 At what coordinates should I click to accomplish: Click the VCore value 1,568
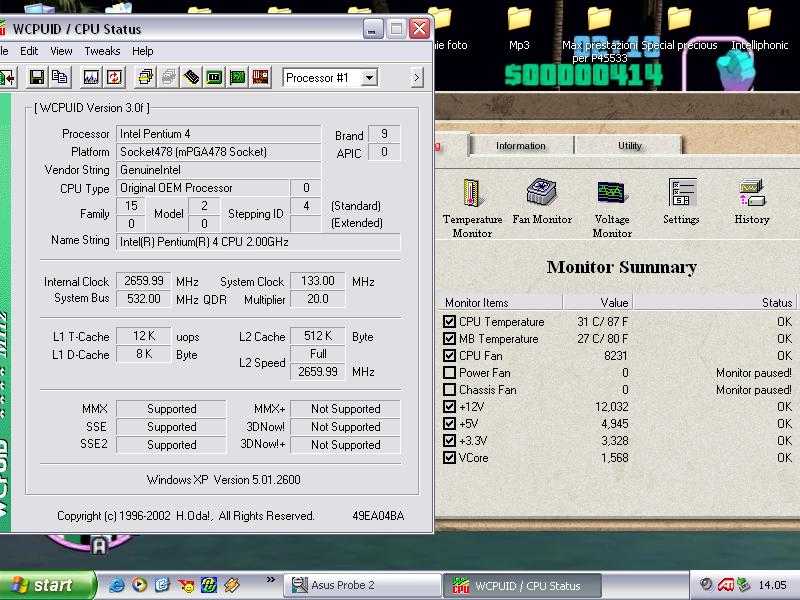[x=614, y=458]
